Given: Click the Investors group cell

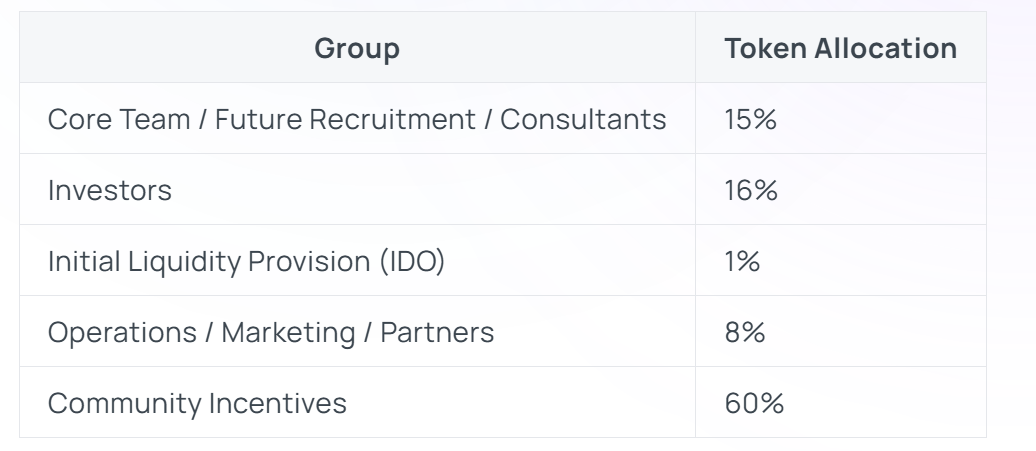Looking at the screenshot, I should pyautogui.click(x=110, y=190).
